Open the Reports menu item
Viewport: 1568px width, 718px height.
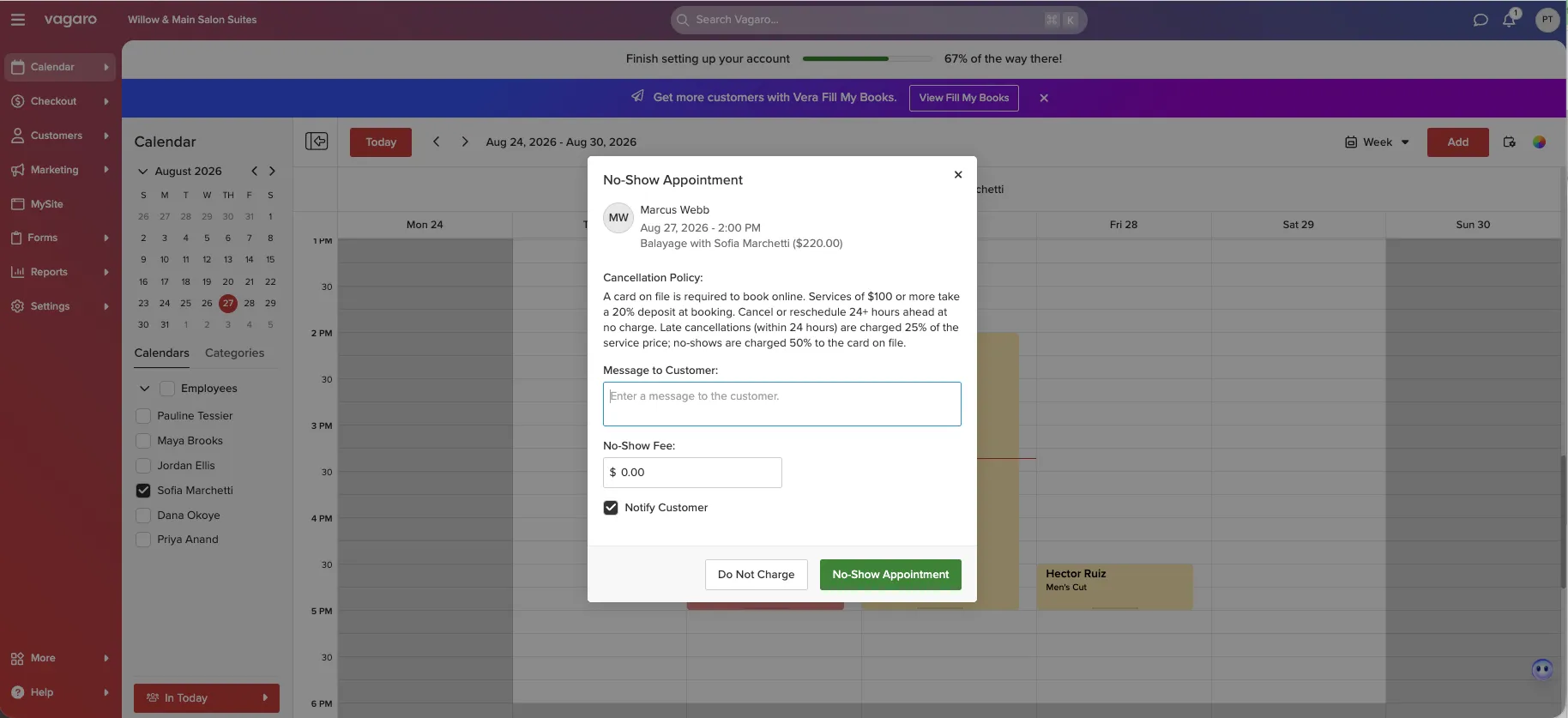coord(60,272)
